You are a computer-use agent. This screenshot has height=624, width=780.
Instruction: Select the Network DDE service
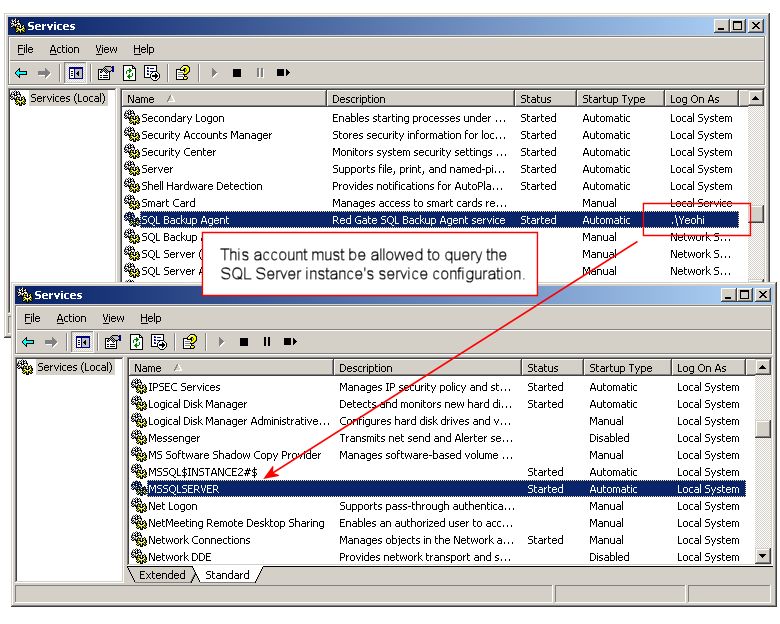(x=438, y=557)
